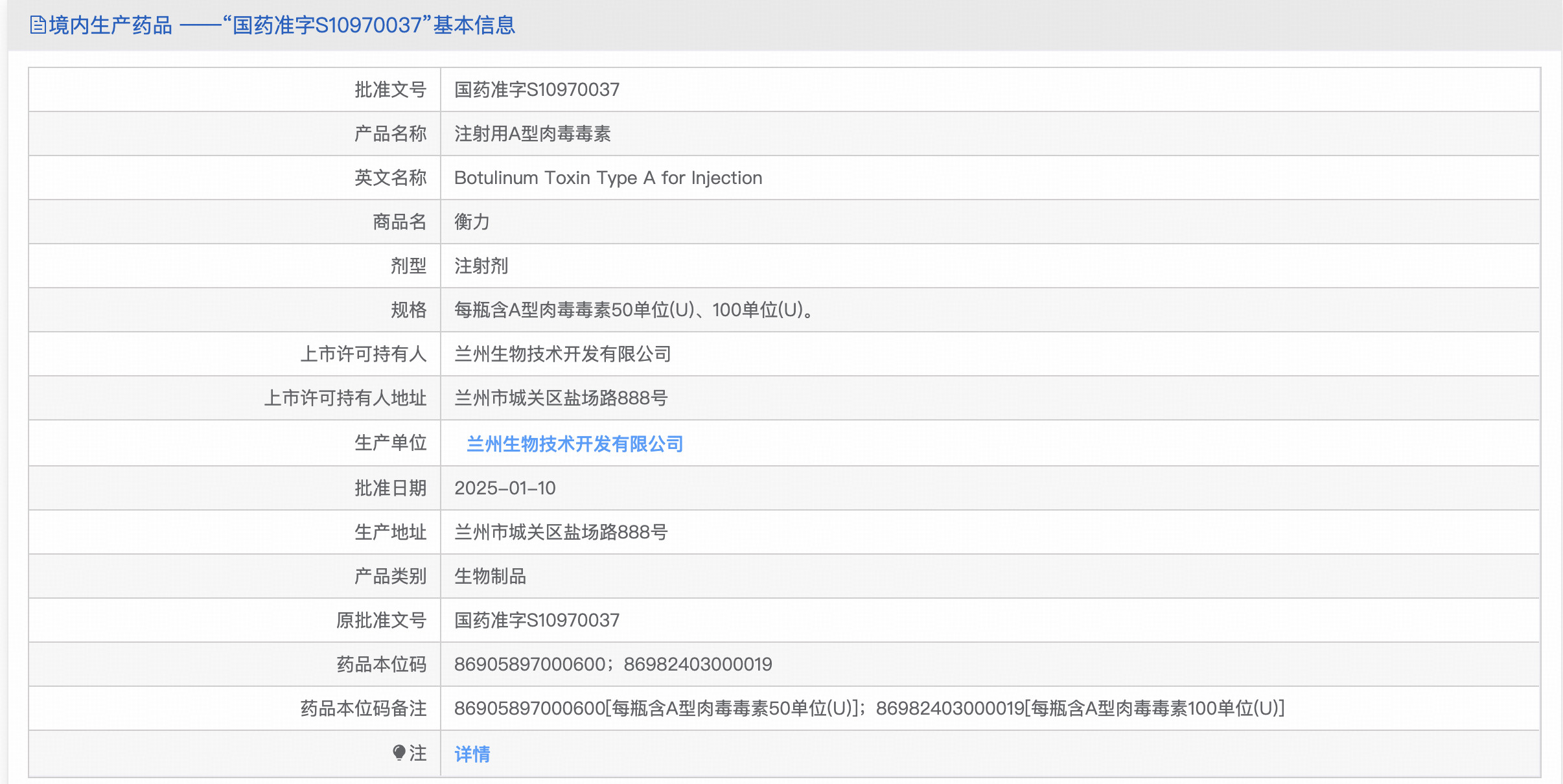Click the dosage form value 注射剂
This screenshot has height=784, width=1563.
(x=481, y=266)
